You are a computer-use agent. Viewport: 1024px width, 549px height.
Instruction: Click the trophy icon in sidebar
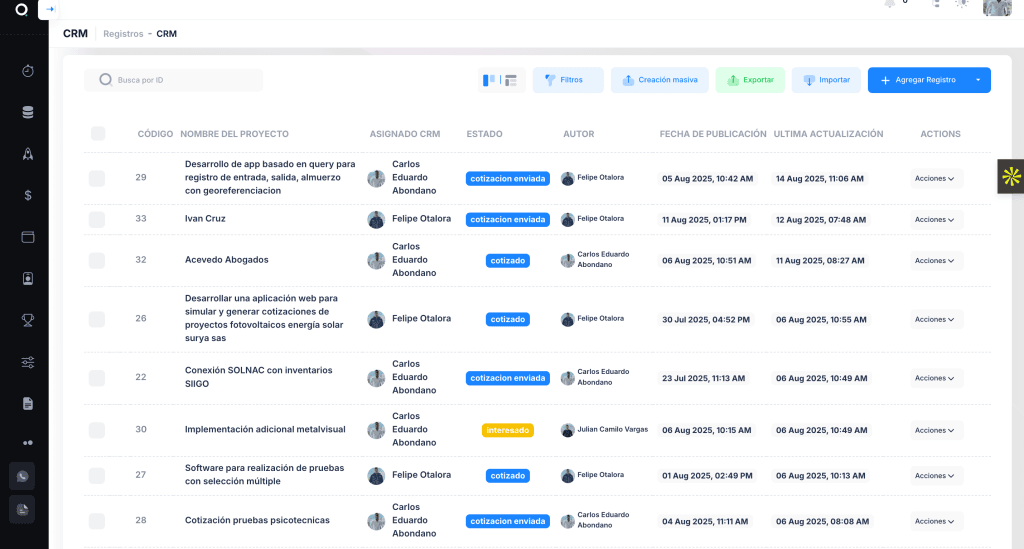tap(28, 320)
